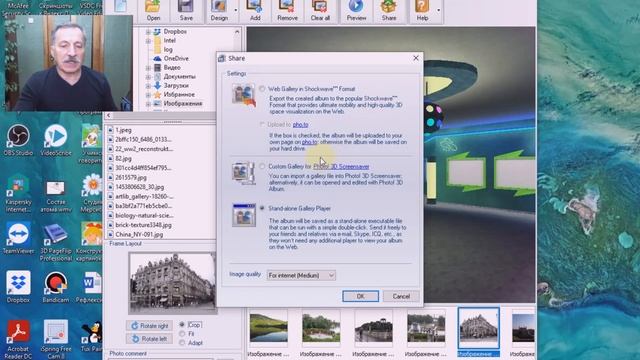Click the Save toolbar icon

click(186, 11)
